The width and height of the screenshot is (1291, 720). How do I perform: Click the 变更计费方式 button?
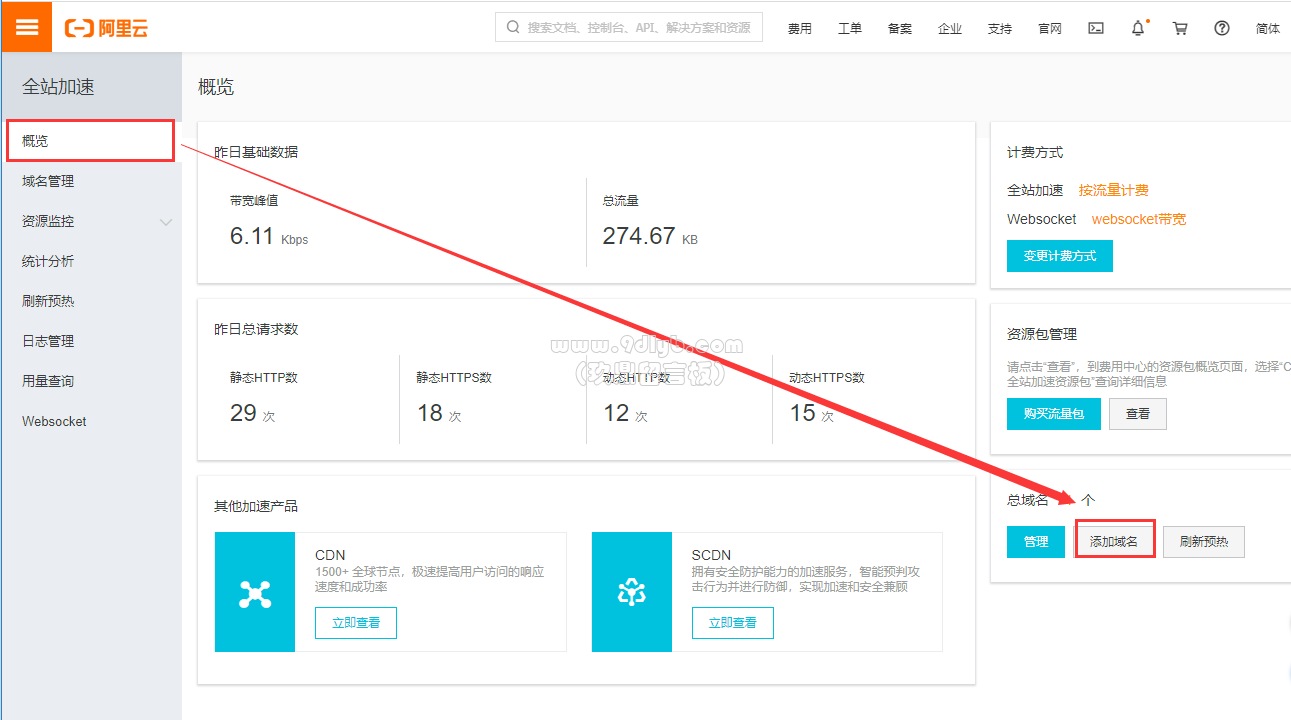1059,256
